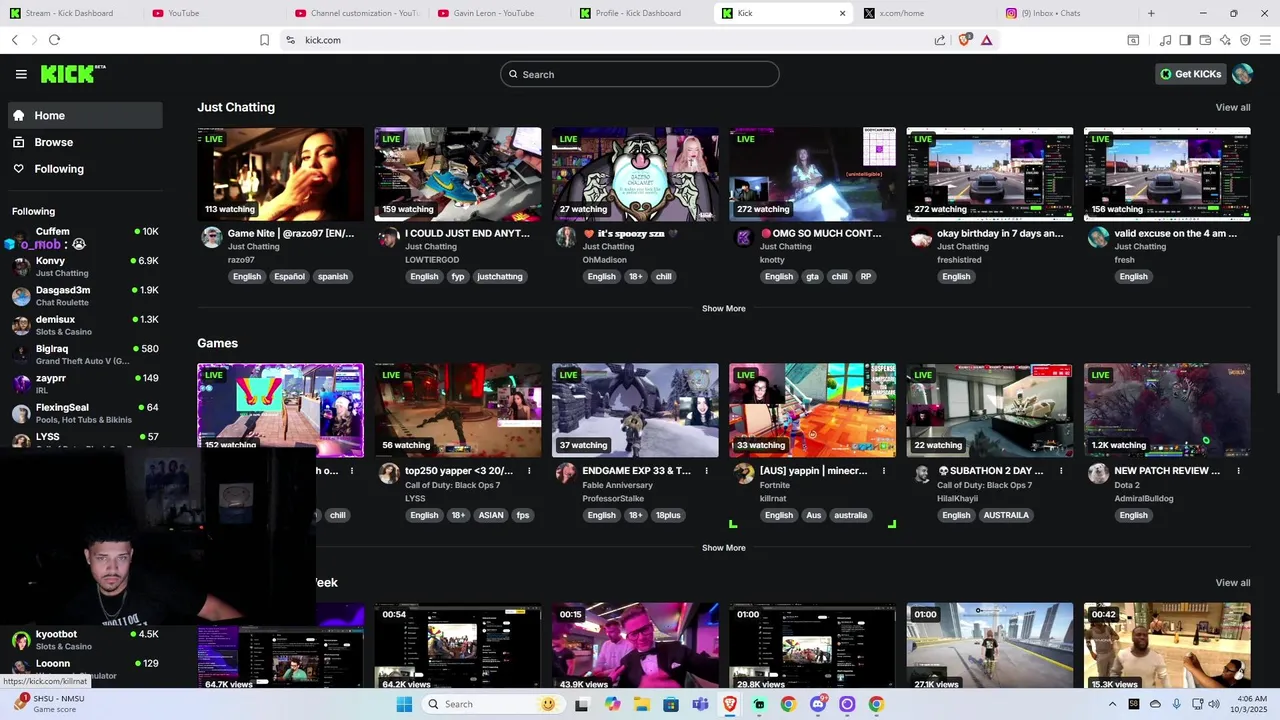1280x720 pixels.
Task: Open three-dot menu for NEW PATCH REVIEW stream
Action: tap(1238, 471)
